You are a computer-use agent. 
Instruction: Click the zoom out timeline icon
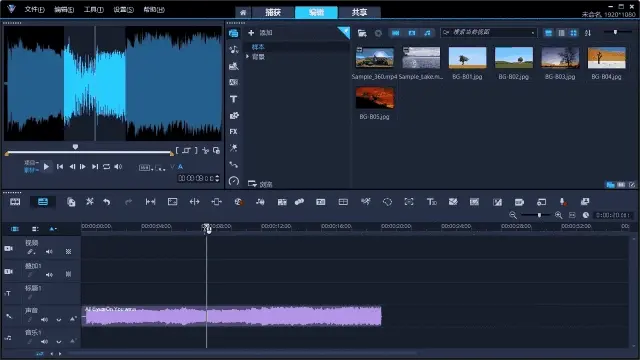pos(513,215)
